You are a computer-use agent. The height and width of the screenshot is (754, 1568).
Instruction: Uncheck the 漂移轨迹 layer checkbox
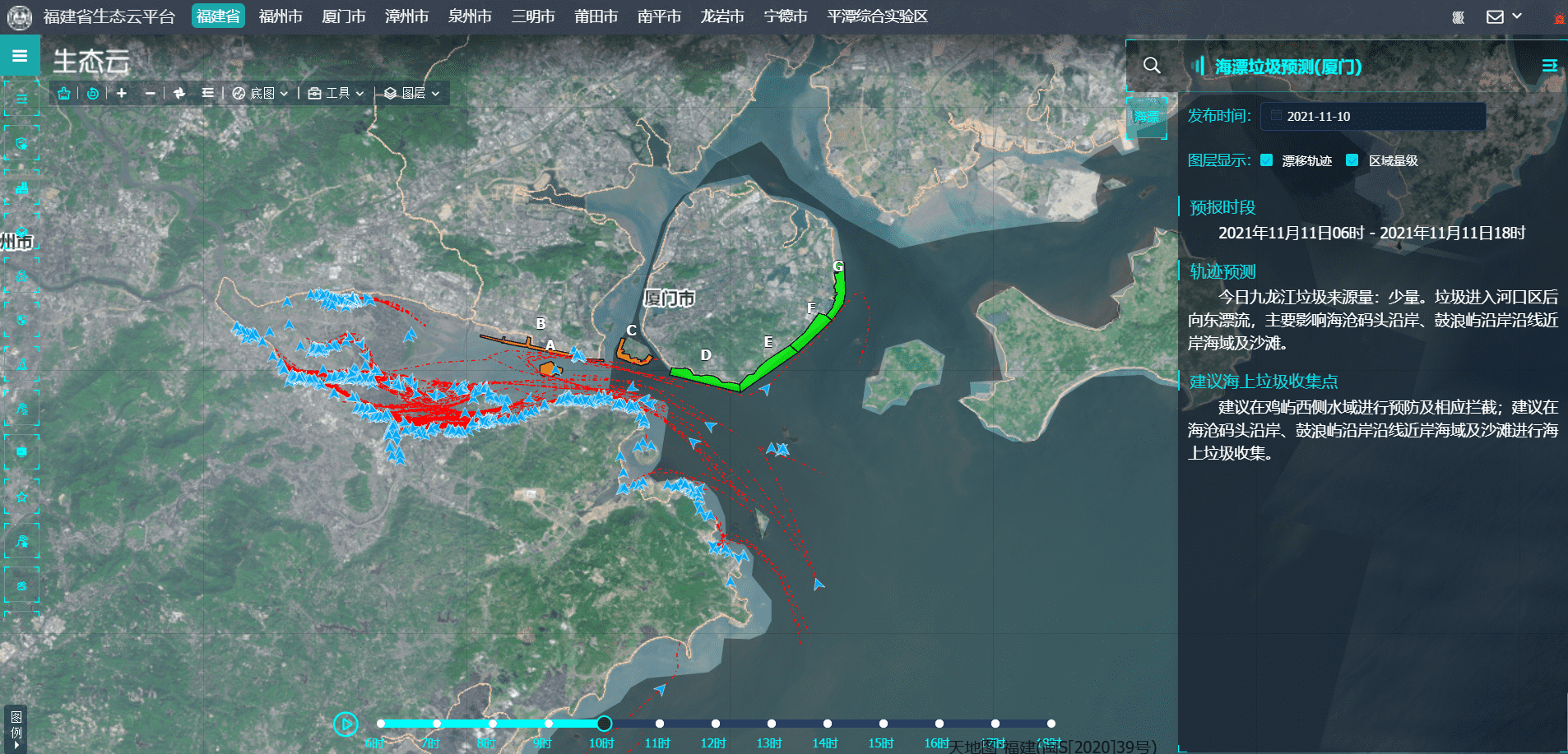1267,160
